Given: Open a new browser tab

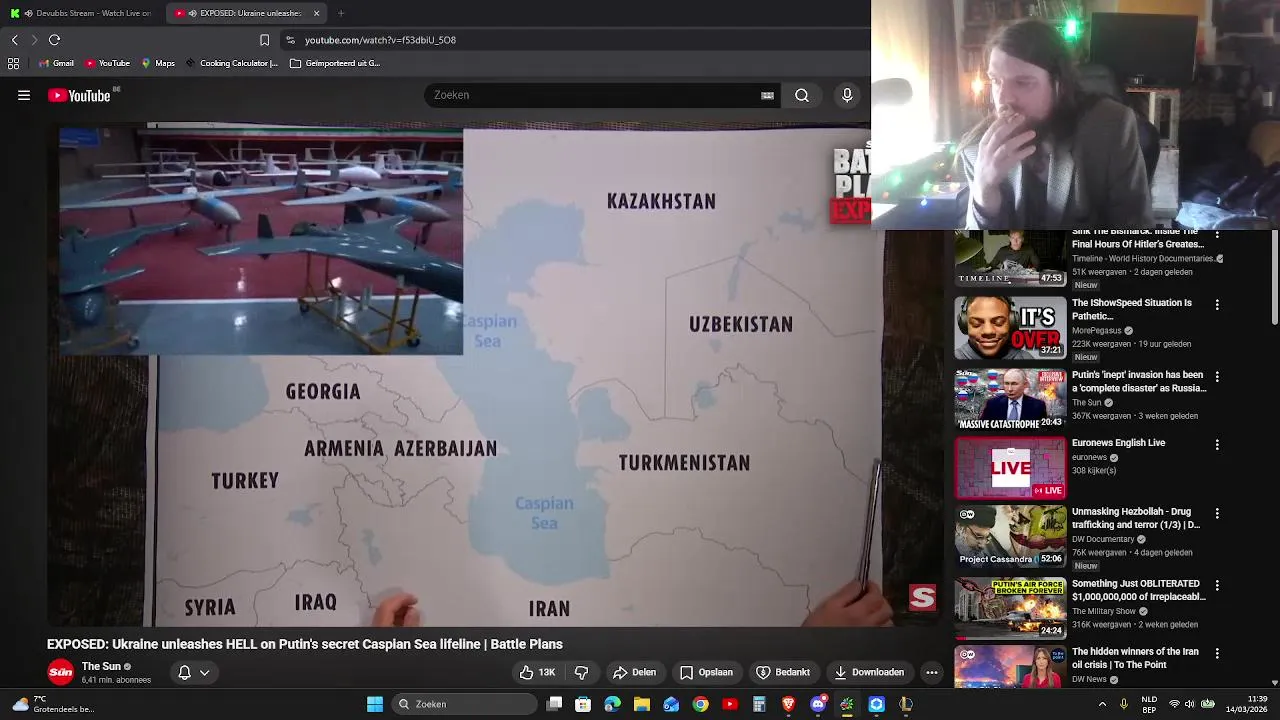Looking at the screenshot, I should pyautogui.click(x=341, y=13).
